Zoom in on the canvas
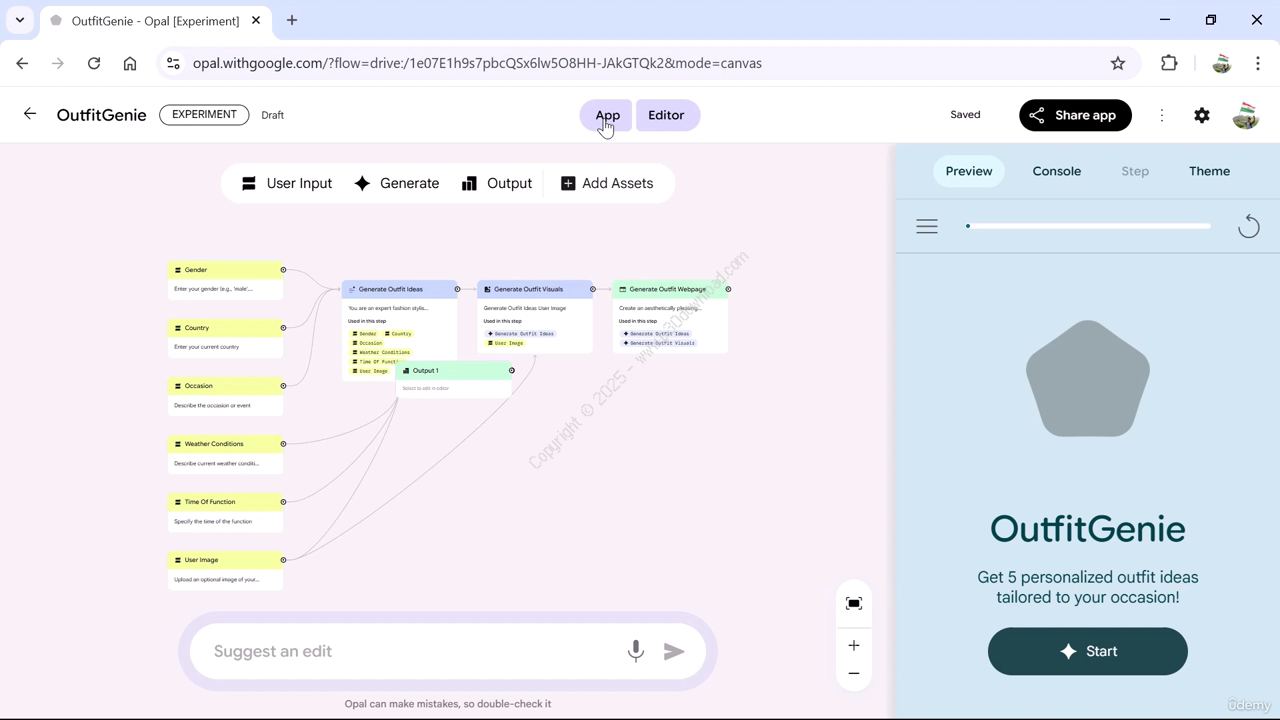 (854, 646)
